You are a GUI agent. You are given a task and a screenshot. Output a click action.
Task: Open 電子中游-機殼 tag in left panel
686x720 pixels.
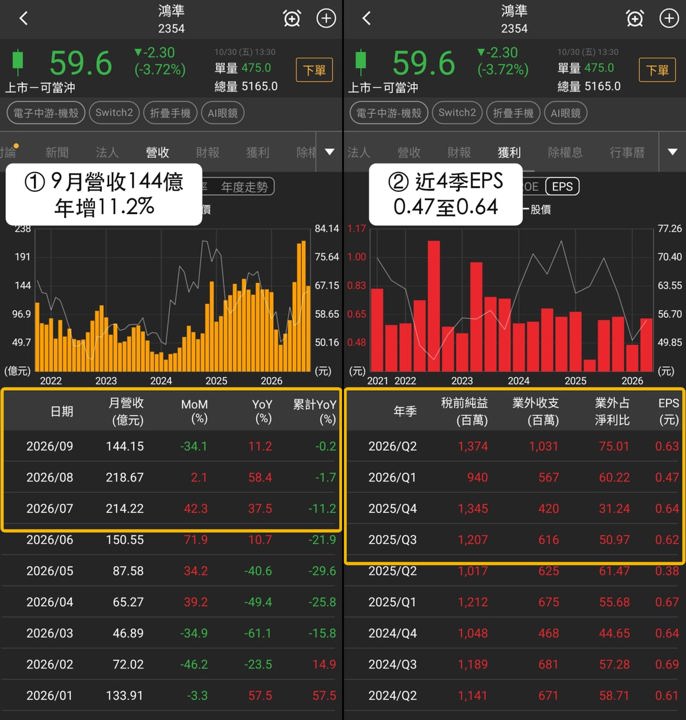[x=46, y=113]
